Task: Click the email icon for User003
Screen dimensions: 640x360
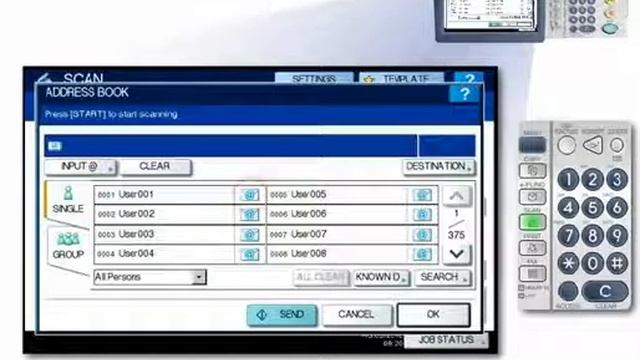Action: pos(249,234)
